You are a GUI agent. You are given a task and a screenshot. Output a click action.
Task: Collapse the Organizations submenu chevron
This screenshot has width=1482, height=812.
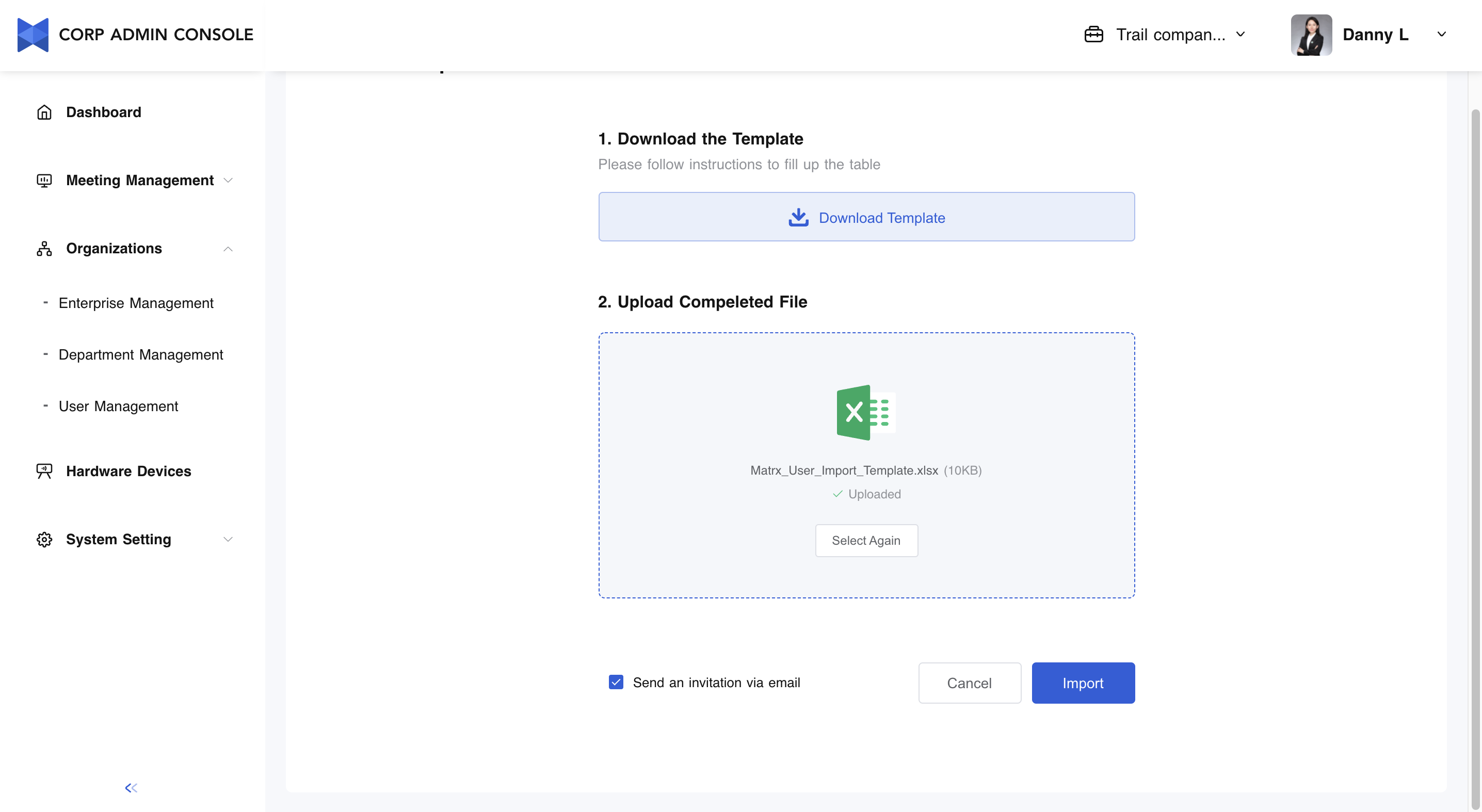228,249
